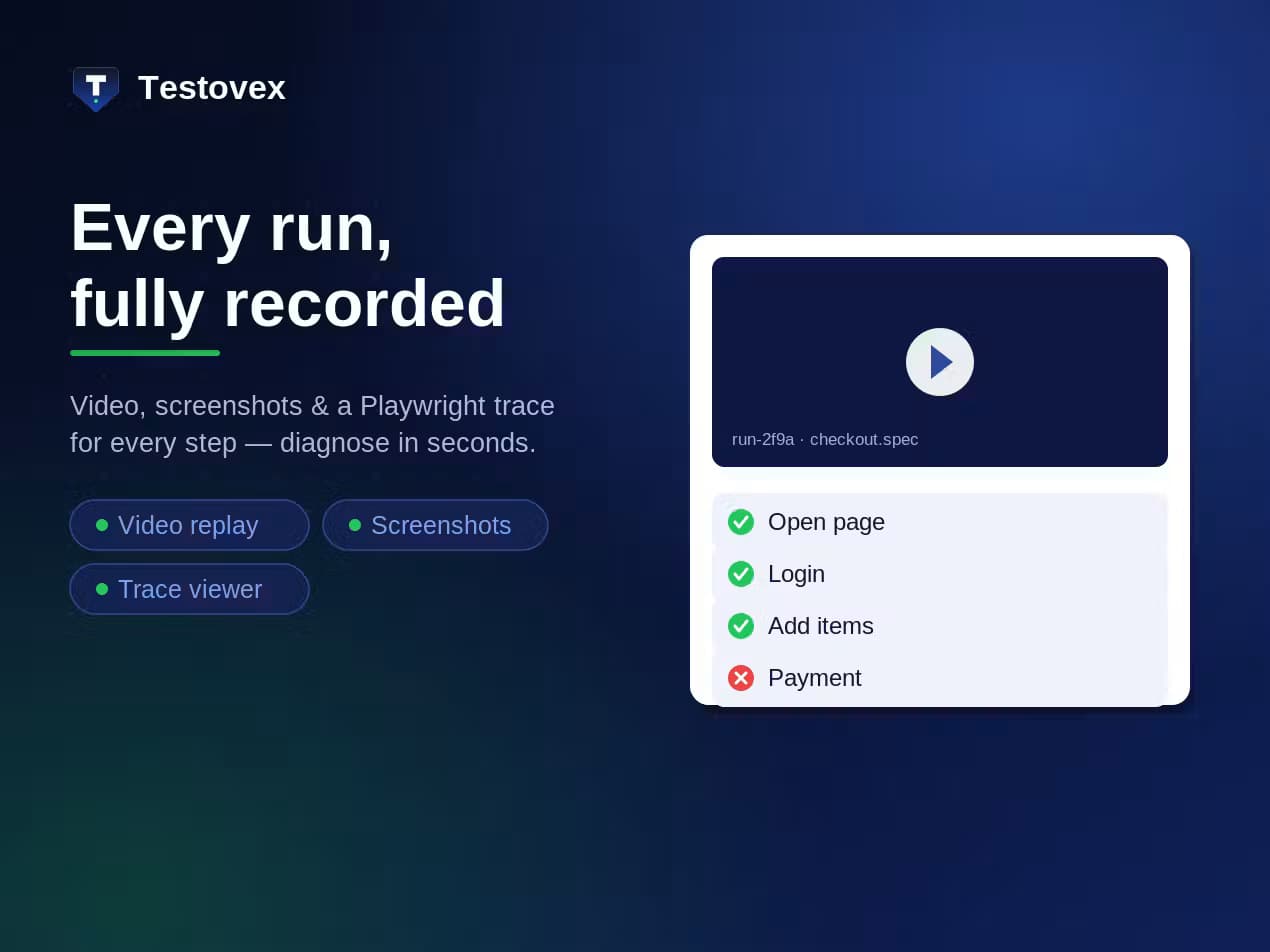Click the 'run-2f9a · checkout.spec' caption
Viewport: 1270px width, 952px height.
pyautogui.click(x=825, y=439)
